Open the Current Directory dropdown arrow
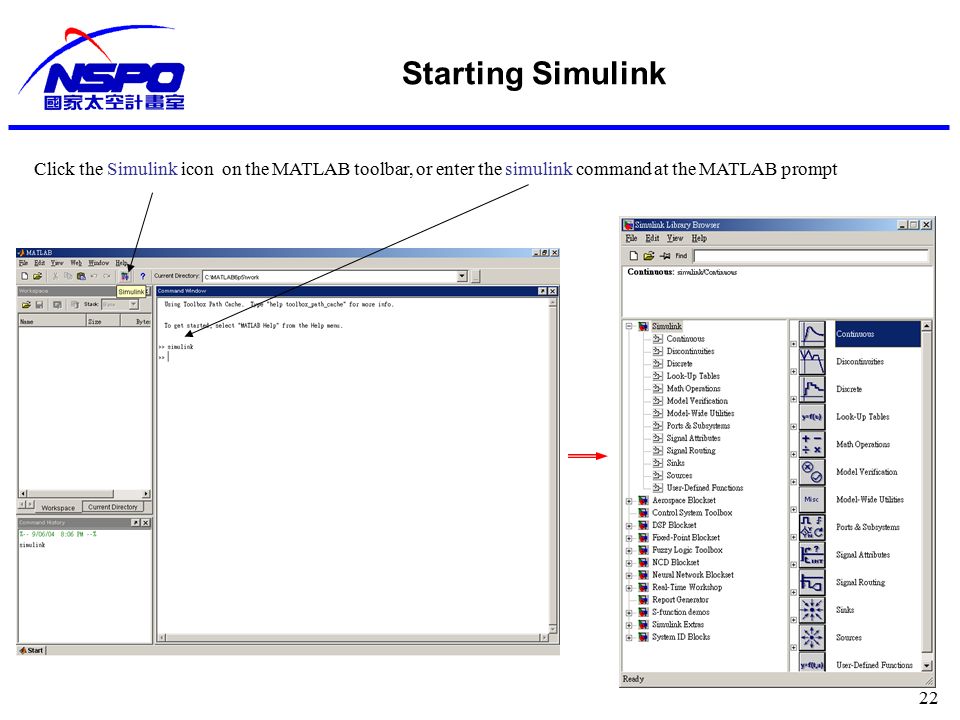 coord(462,277)
